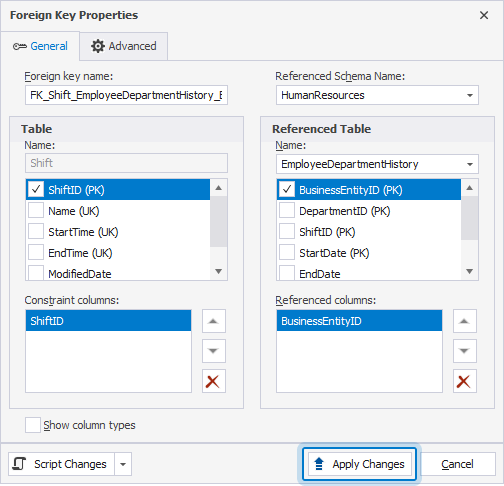504x486 pixels.
Task: Click down arrow of Table columns scrollbar
Action: point(219,271)
